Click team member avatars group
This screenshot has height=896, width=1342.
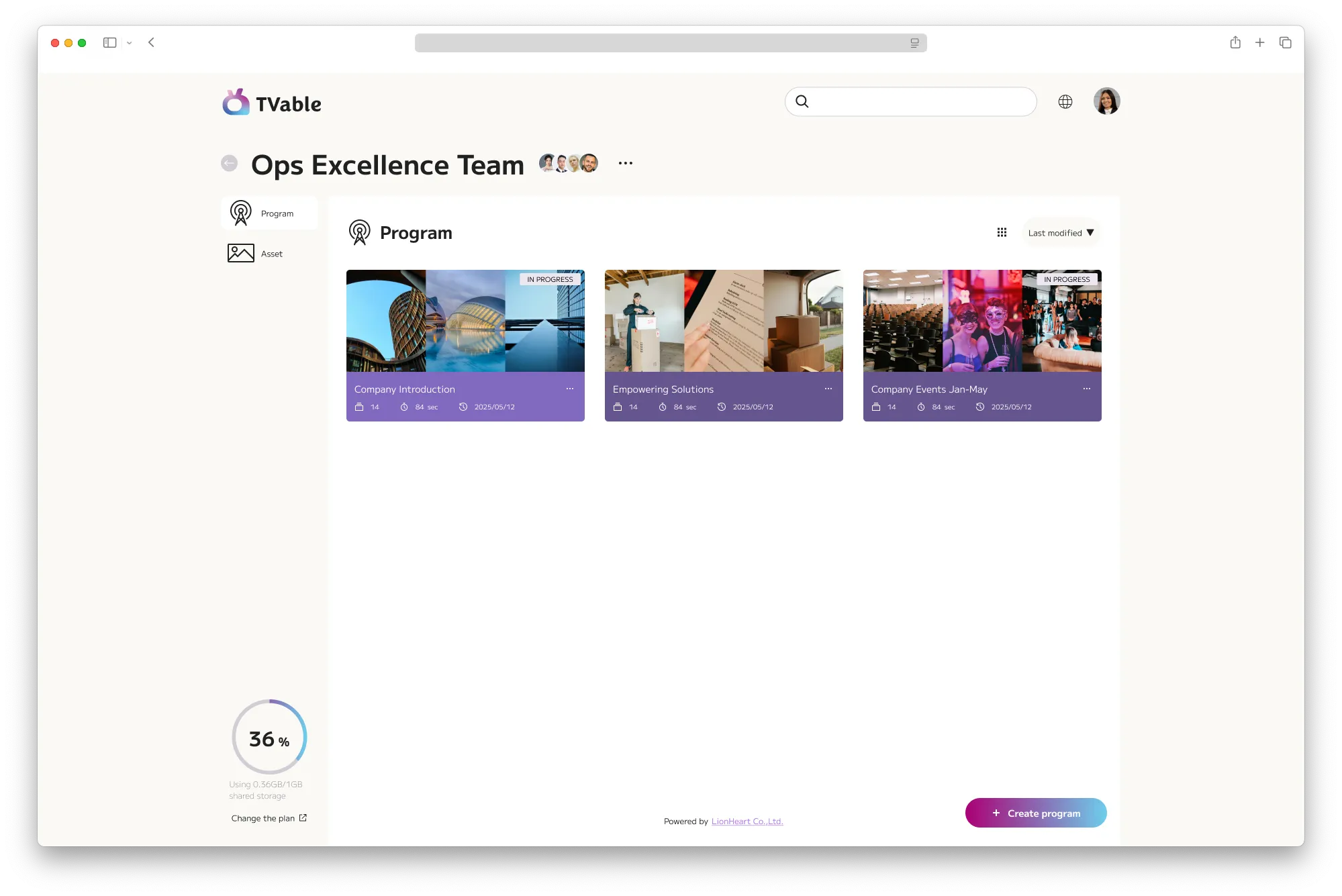point(568,163)
